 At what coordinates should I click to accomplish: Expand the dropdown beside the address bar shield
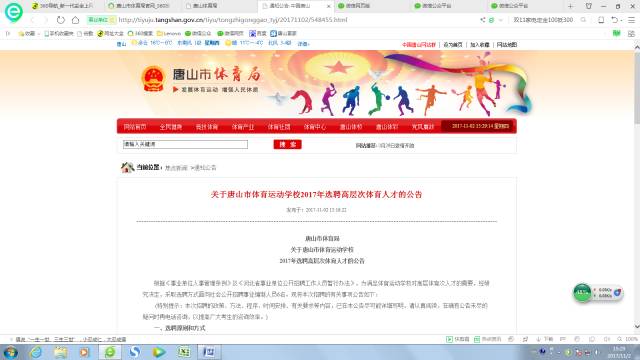[500, 20]
